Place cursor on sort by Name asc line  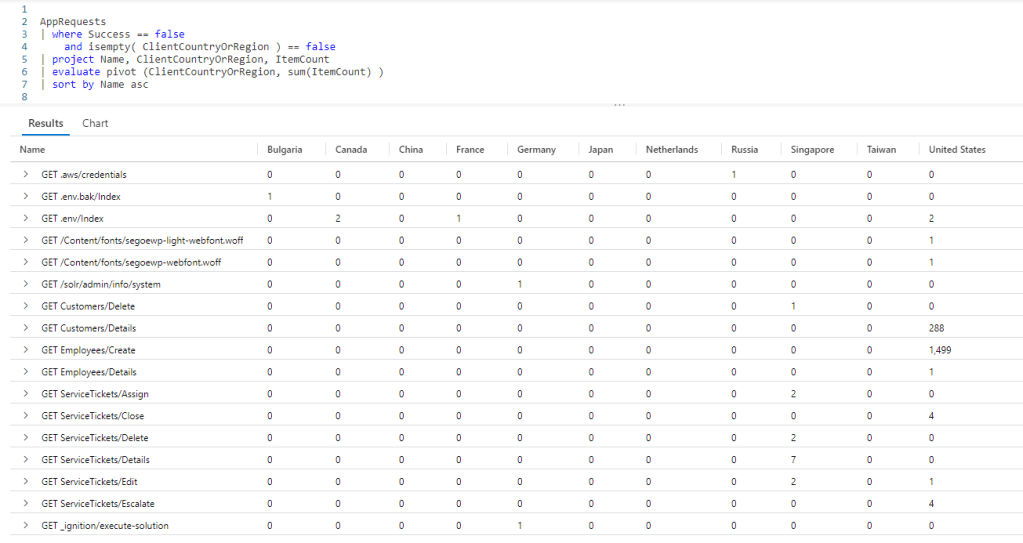(x=100, y=85)
